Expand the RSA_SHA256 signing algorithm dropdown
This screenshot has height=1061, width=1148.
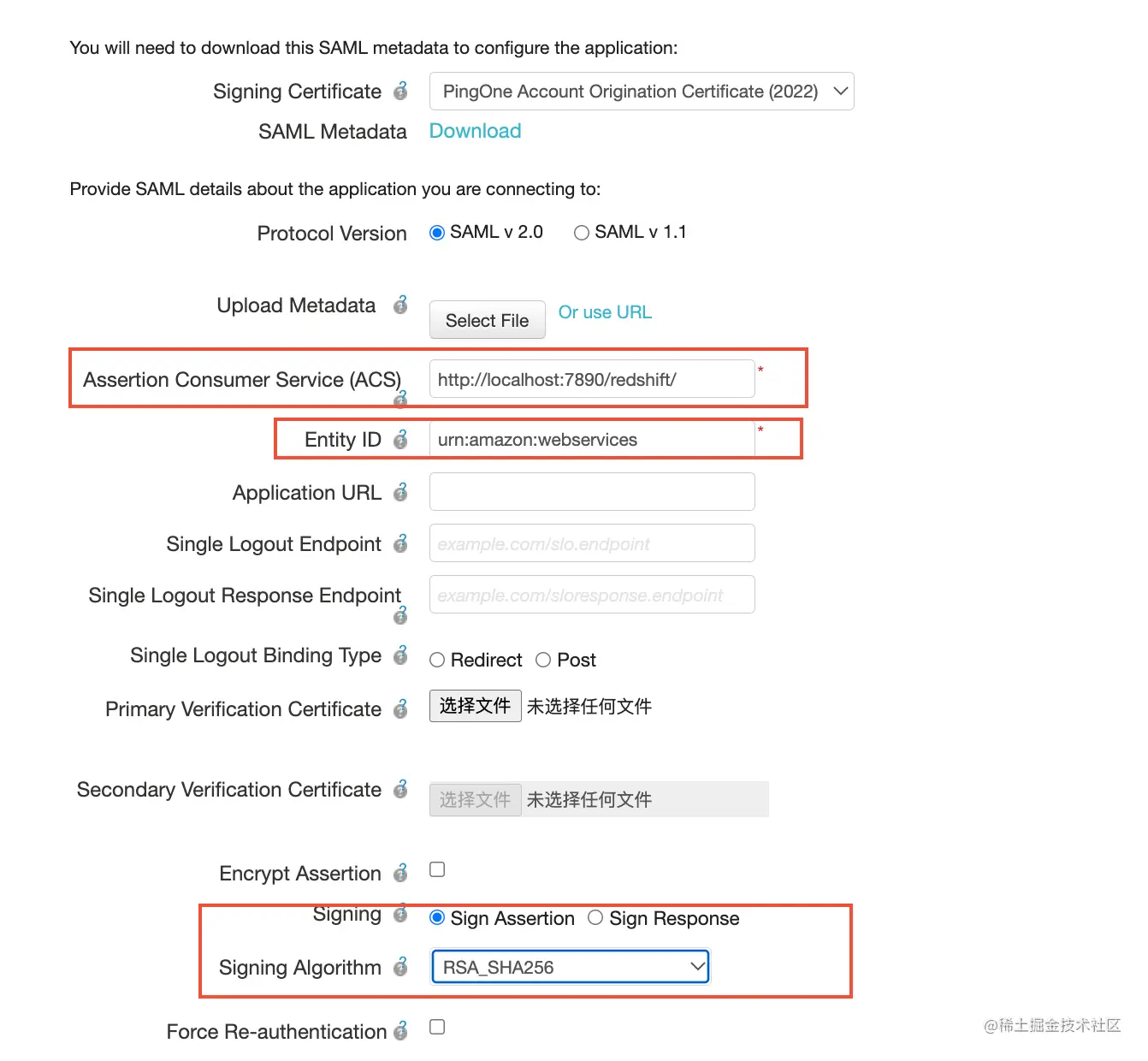tap(571, 967)
